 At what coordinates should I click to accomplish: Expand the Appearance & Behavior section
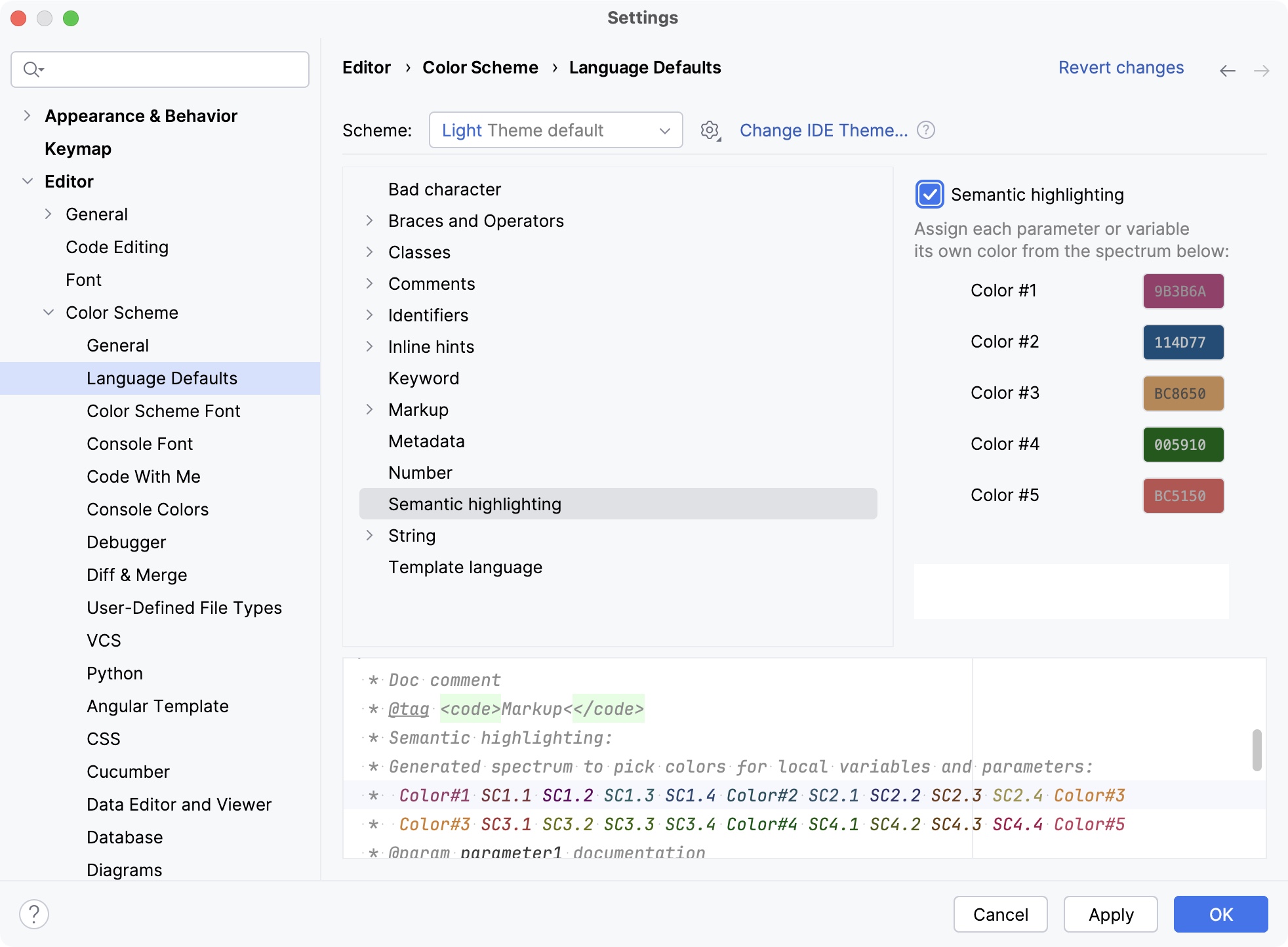[x=27, y=115]
